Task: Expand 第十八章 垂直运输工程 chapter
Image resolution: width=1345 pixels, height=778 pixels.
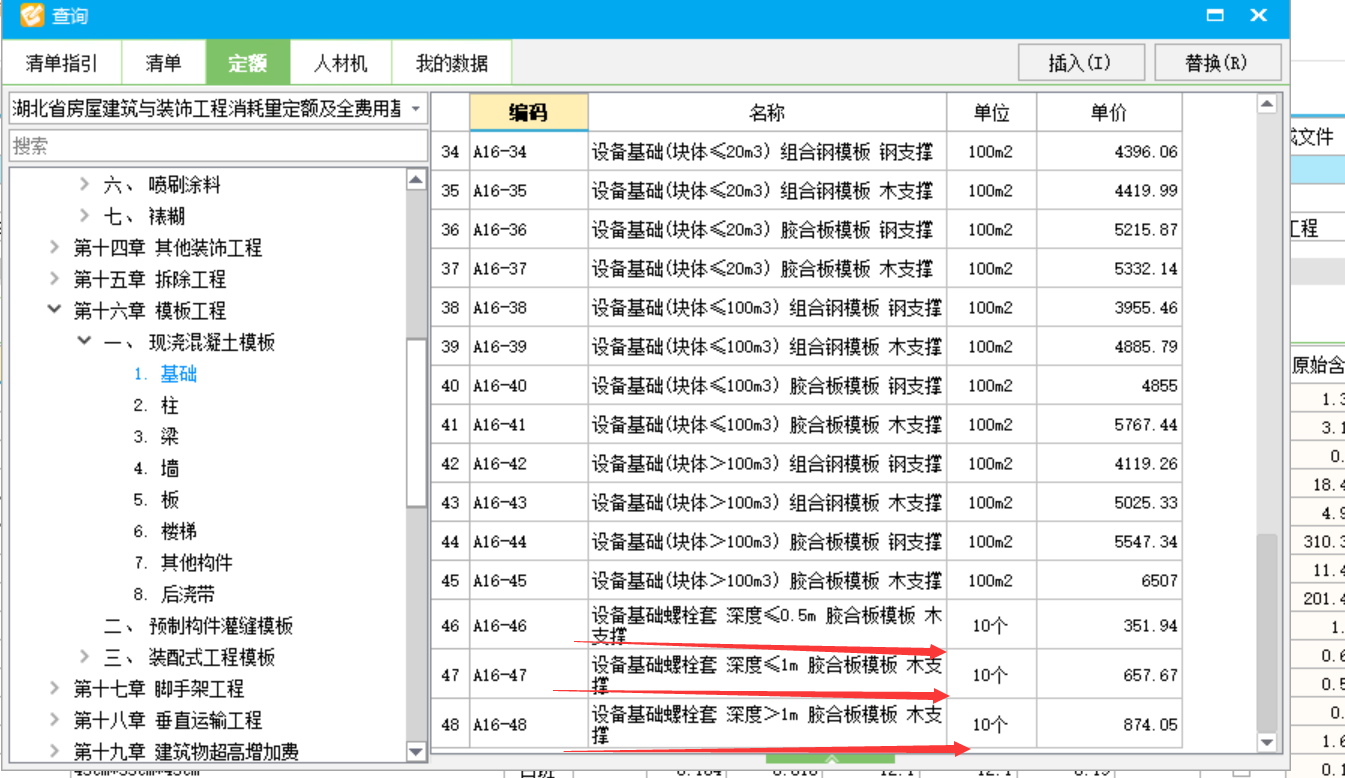Action: (x=55, y=720)
